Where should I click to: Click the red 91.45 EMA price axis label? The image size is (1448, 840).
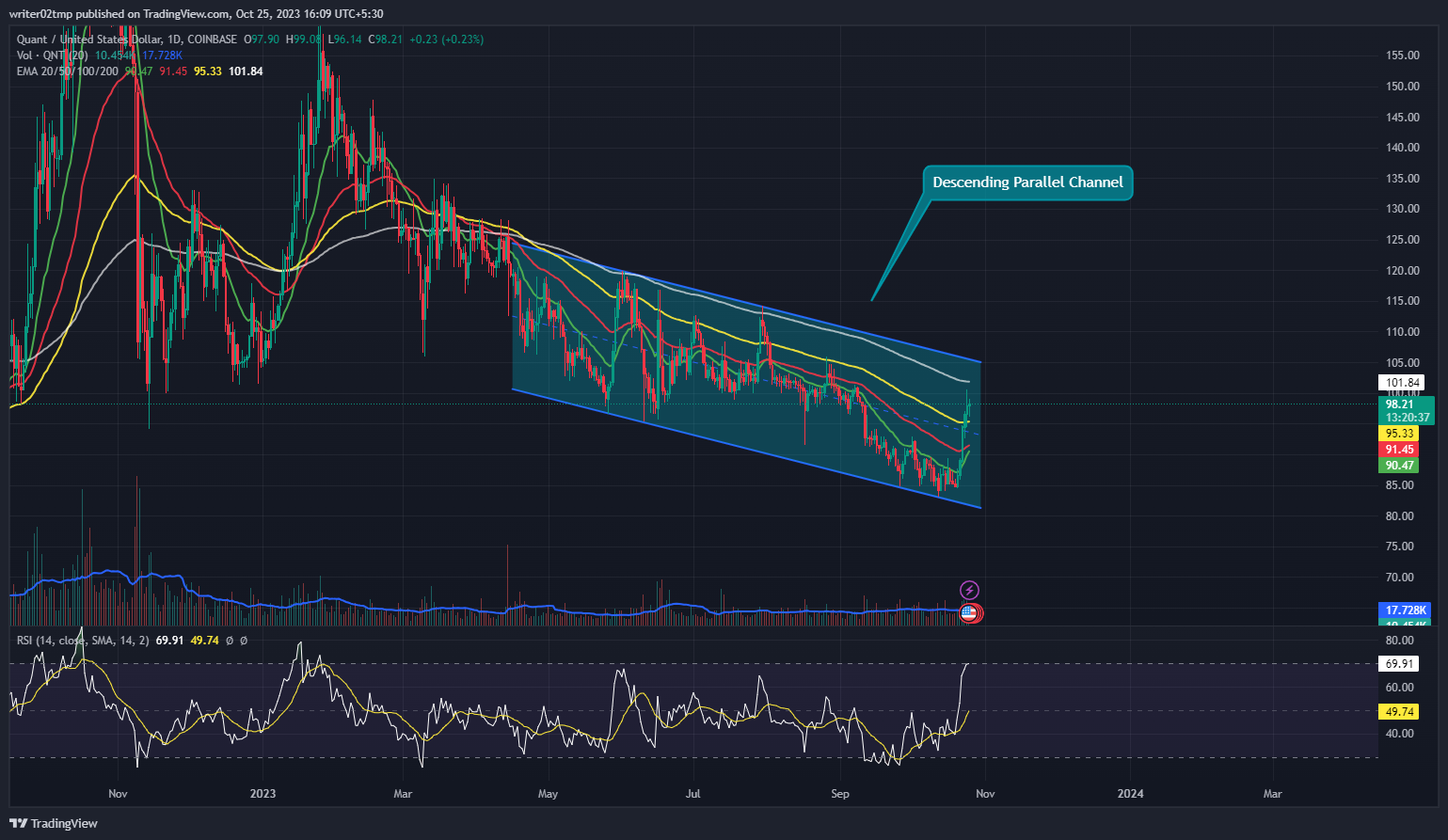[x=1400, y=450]
